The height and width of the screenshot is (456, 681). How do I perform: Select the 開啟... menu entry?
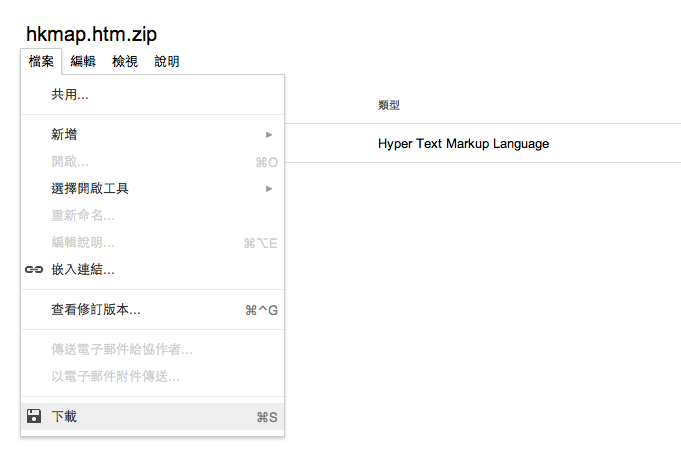coord(70,161)
